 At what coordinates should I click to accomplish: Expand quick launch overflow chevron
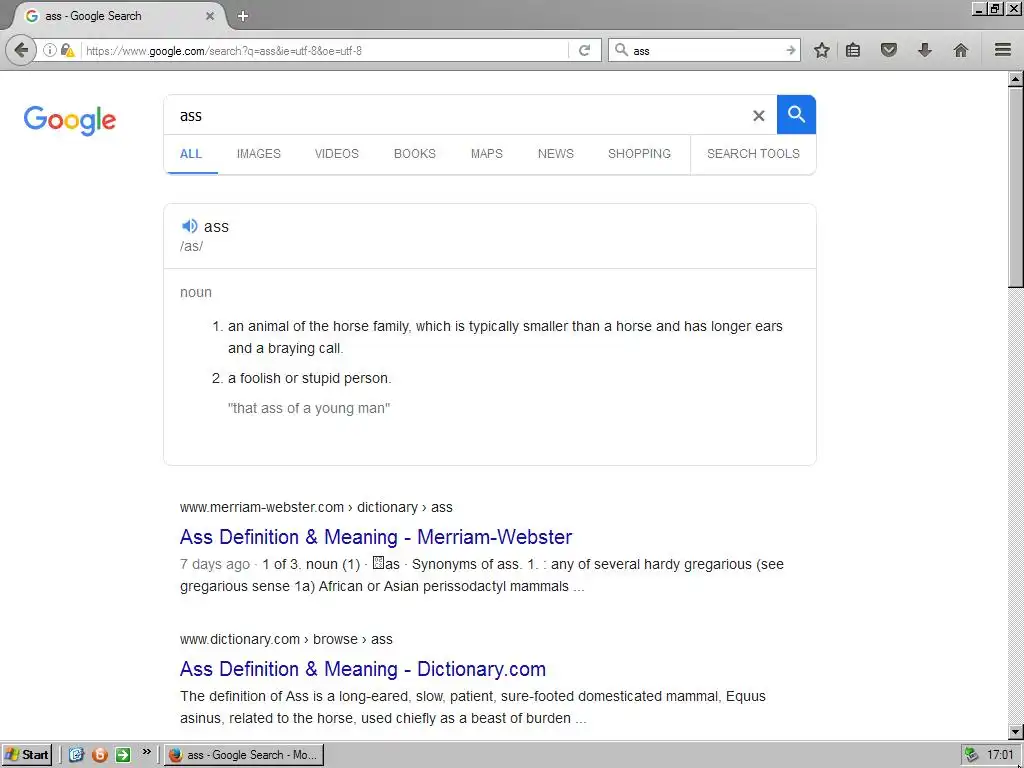(146, 752)
